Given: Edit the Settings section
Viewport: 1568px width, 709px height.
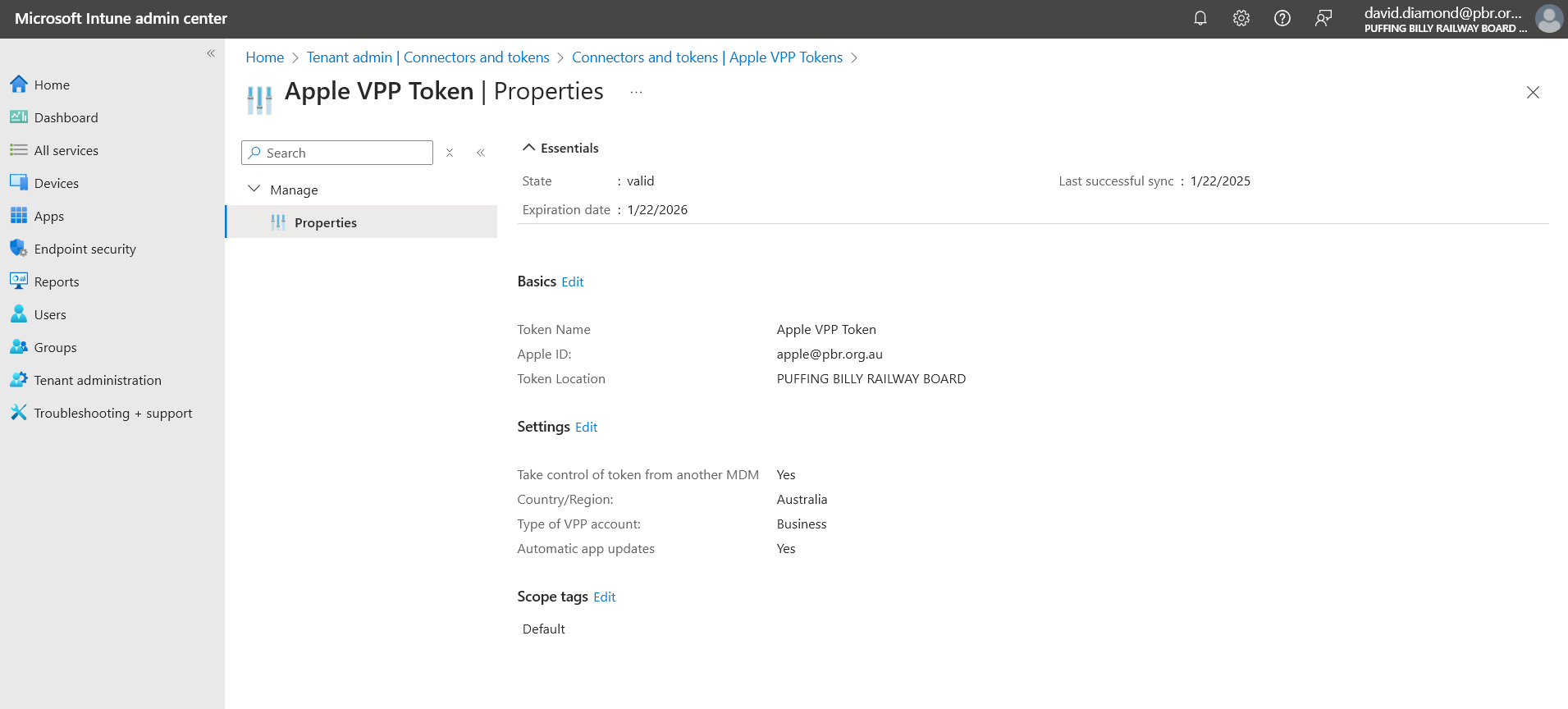Looking at the screenshot, I should [586, 427].
